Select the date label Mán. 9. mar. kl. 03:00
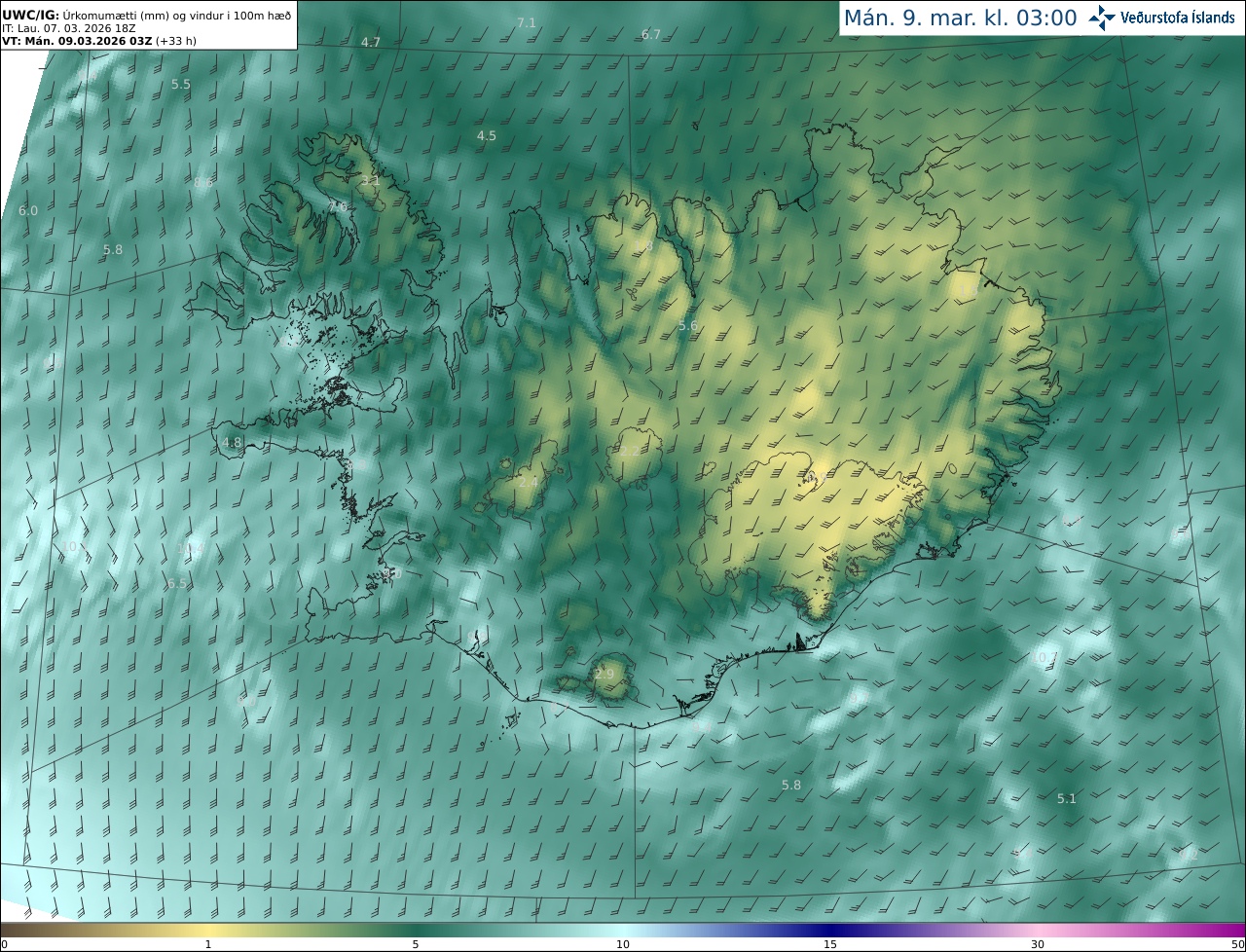Image resolution: width=1246 pixels, height=952 pixels. tap(960, 18)
